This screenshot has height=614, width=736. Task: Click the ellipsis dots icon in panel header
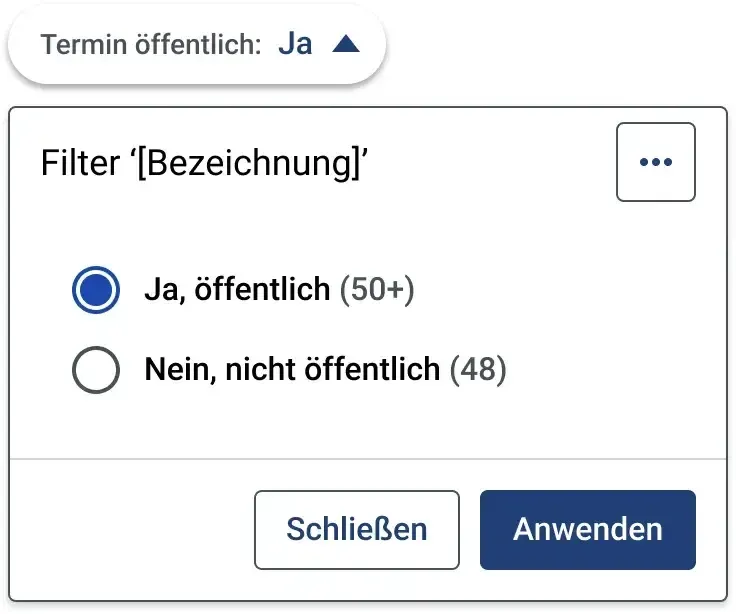coord(656,162)
